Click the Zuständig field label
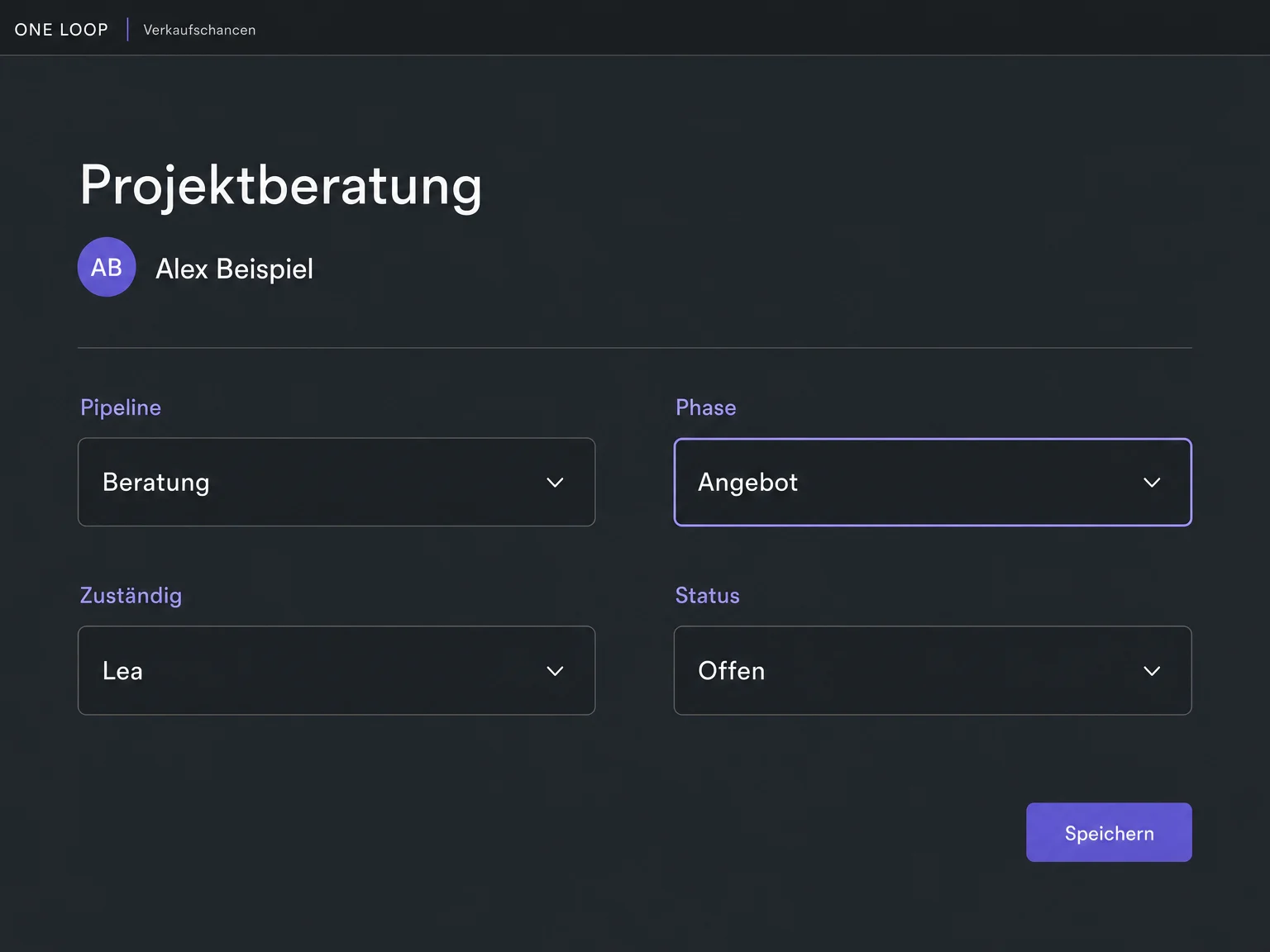 pyautogui.click(x=131, y=595)
